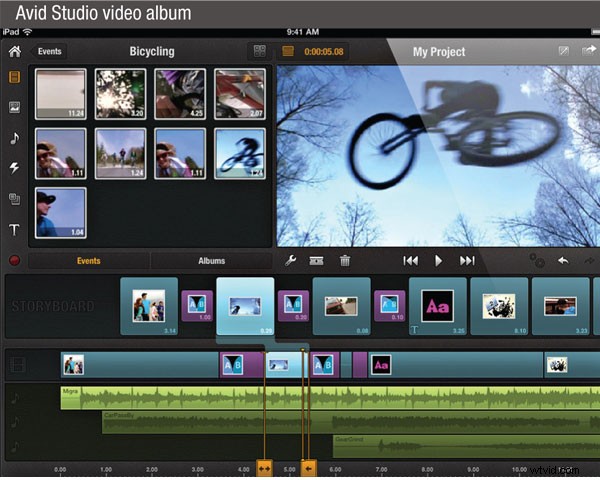Go to the Home screen icon
Screen dimensions: 600x480
click(15, 51)
